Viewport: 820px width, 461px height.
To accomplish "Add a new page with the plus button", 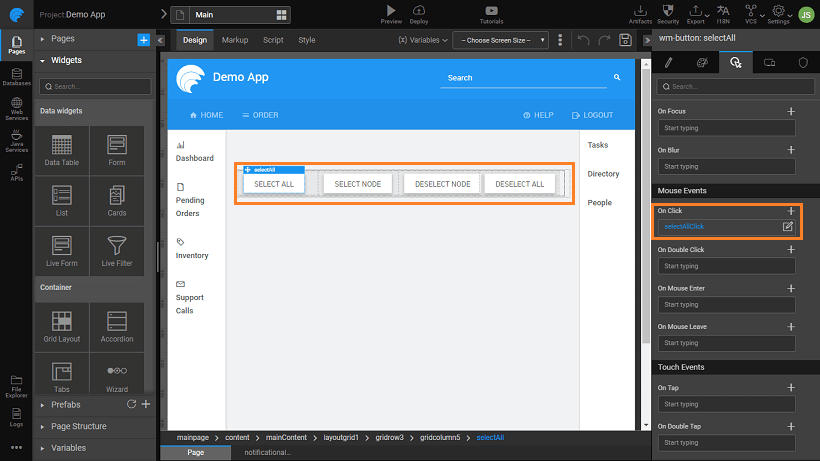I will [x=143, y=39].
